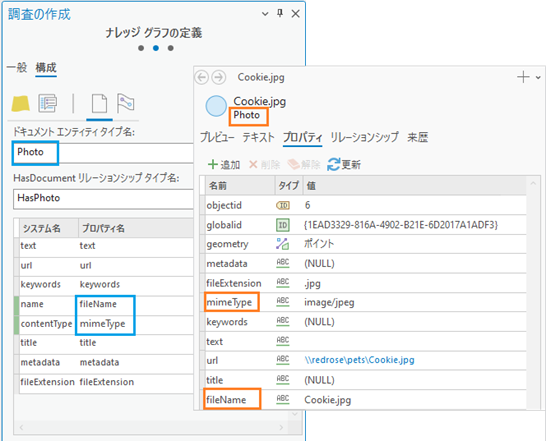
Task: Close the 調査の作成 pane
Action: coord(296,14)
